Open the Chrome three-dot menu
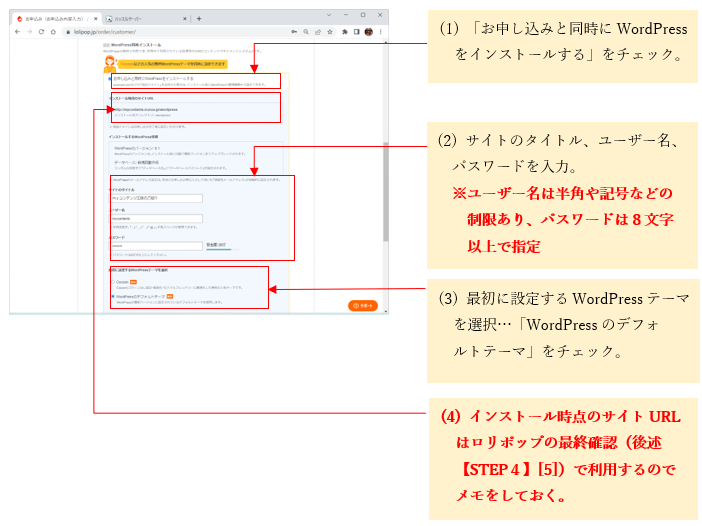 pyautogui.click(x=379, y=32)
